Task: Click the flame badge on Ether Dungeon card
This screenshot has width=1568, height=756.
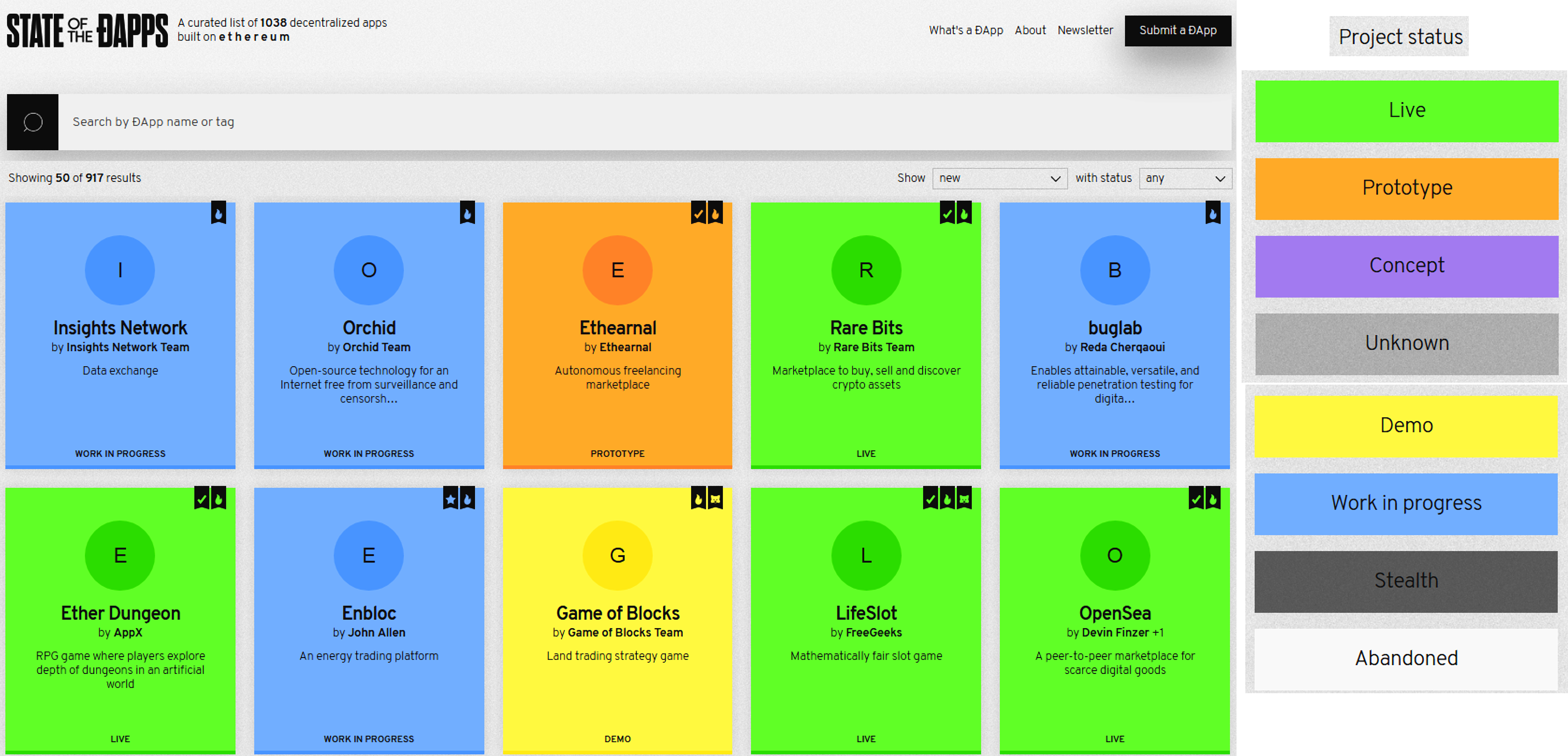Action: (x=219, y=498)
